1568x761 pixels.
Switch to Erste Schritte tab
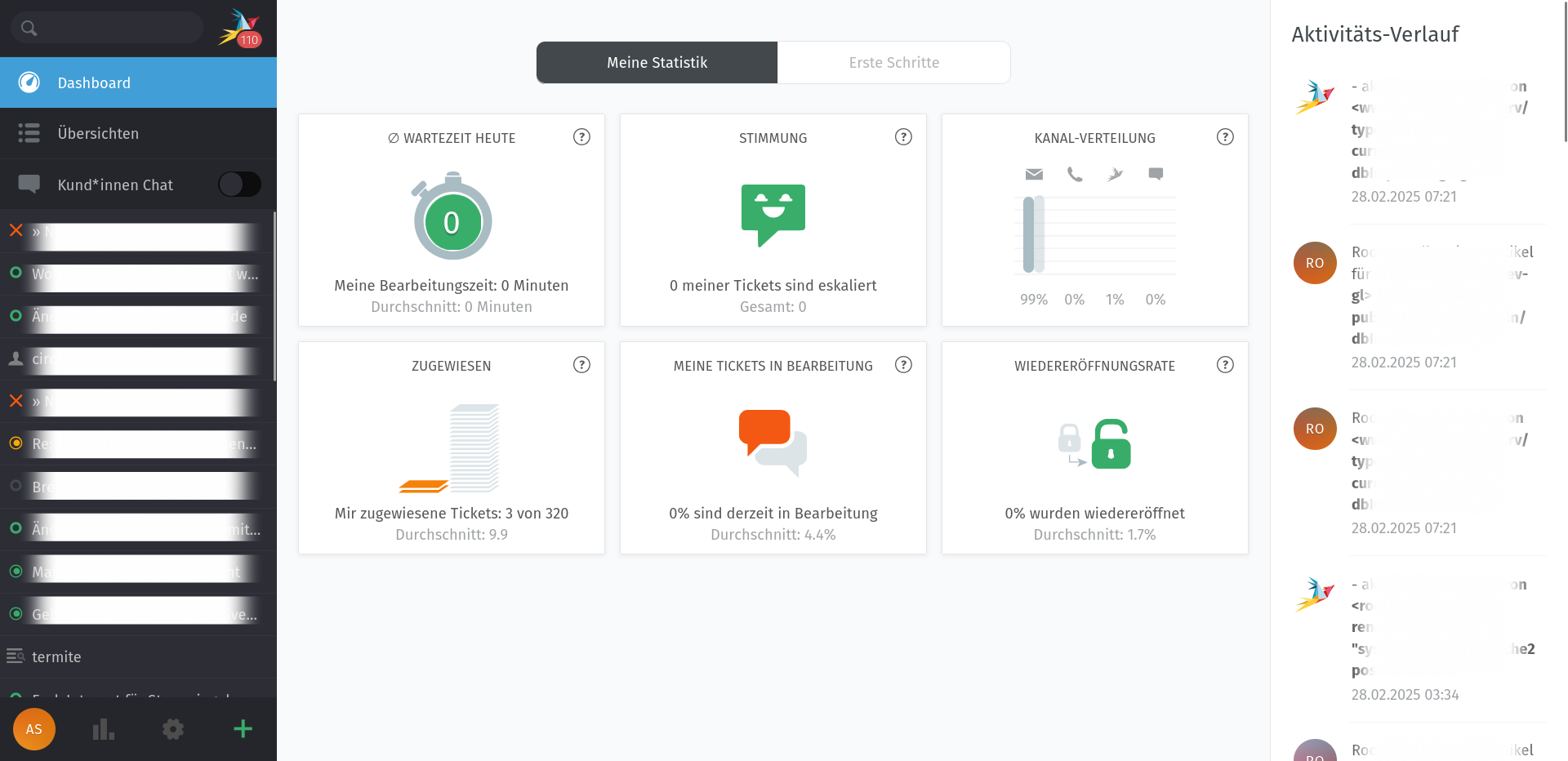(893, 63)
